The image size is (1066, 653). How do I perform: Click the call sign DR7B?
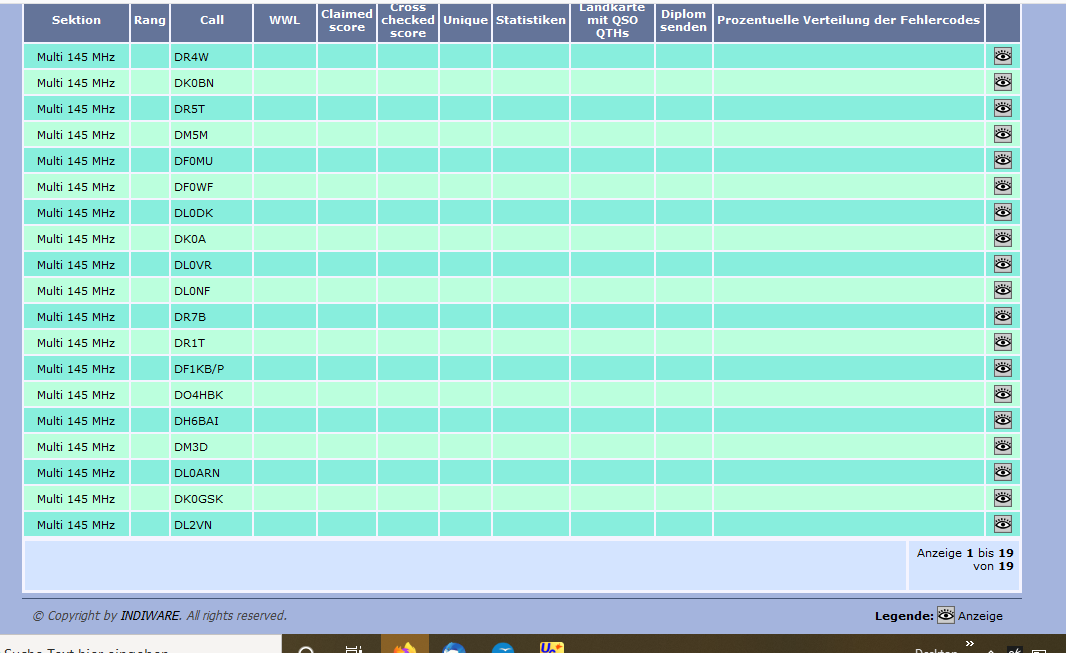coord(190,317)
